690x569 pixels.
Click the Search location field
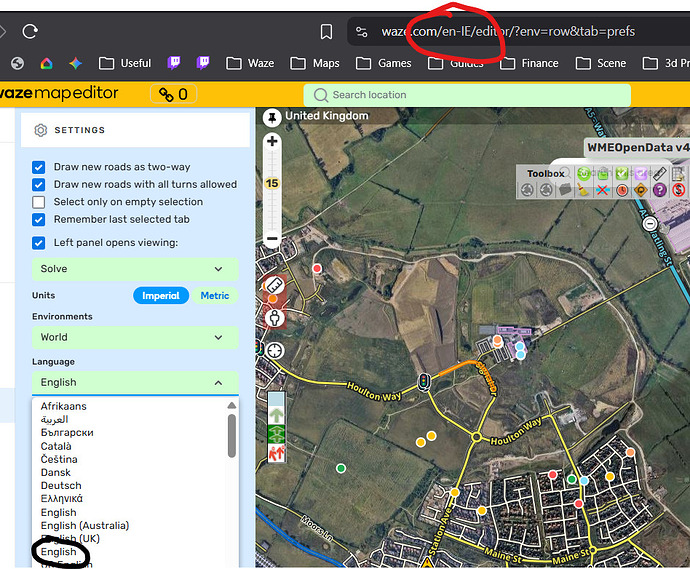(x=467, y=95)
